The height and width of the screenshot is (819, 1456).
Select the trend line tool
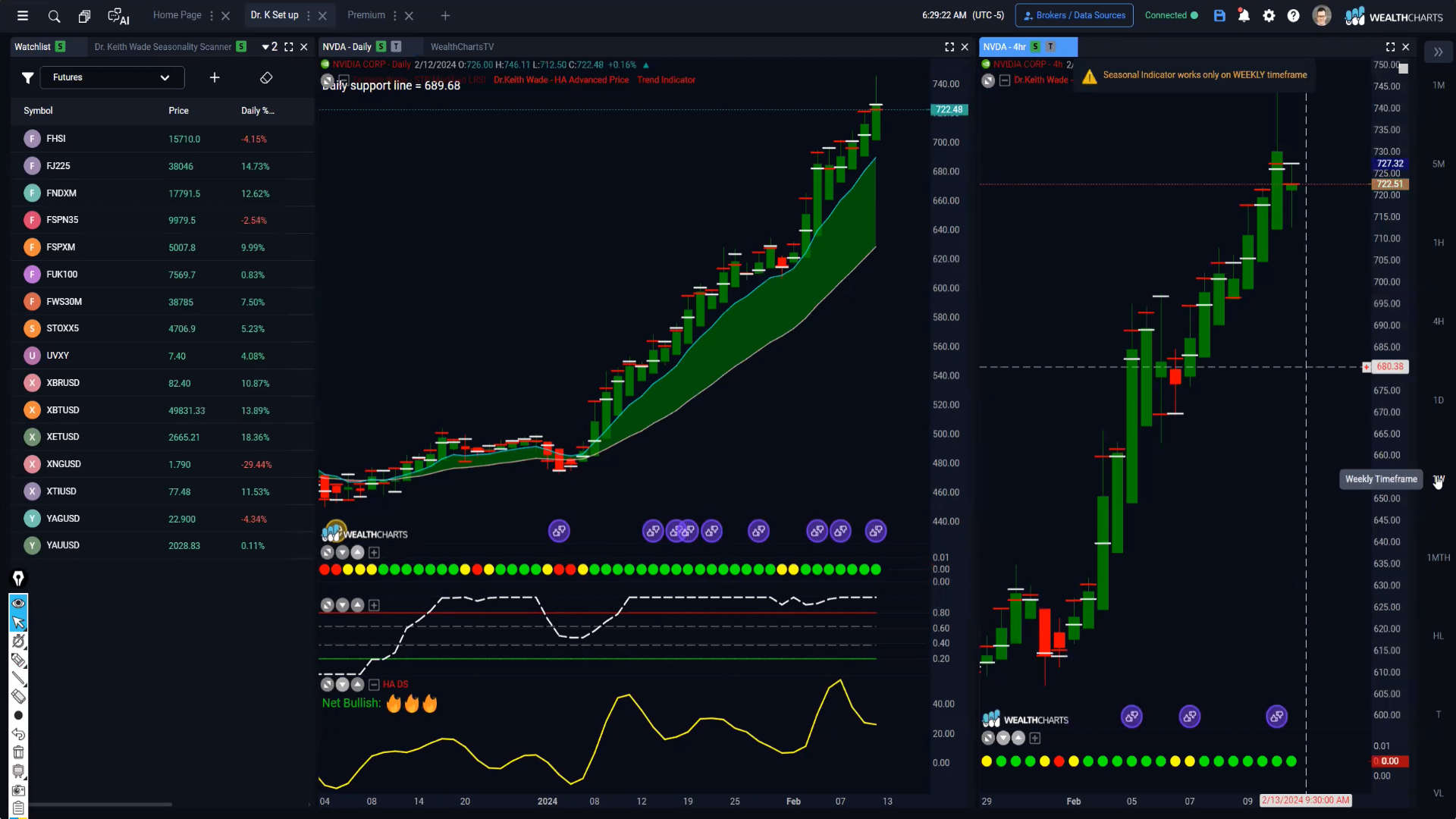point(18,679)
